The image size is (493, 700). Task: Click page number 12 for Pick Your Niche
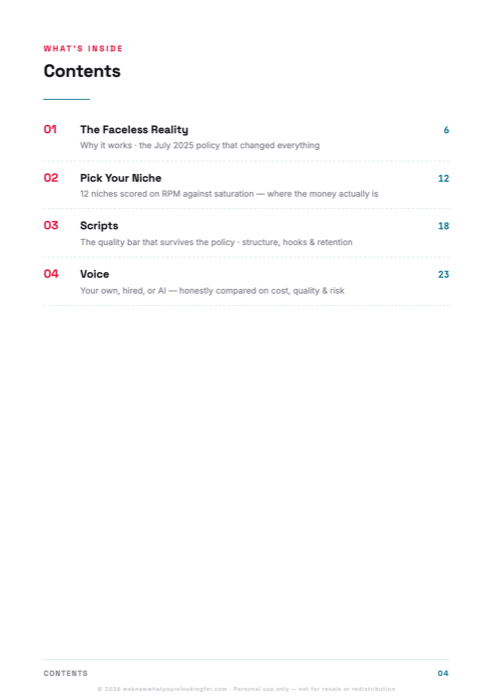443,178
